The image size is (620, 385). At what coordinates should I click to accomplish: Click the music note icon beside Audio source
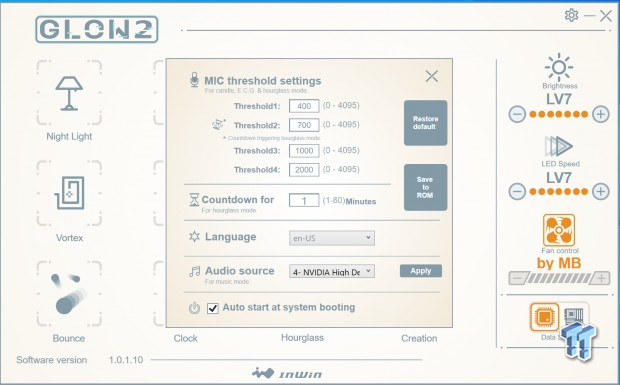tap(194, 272)
